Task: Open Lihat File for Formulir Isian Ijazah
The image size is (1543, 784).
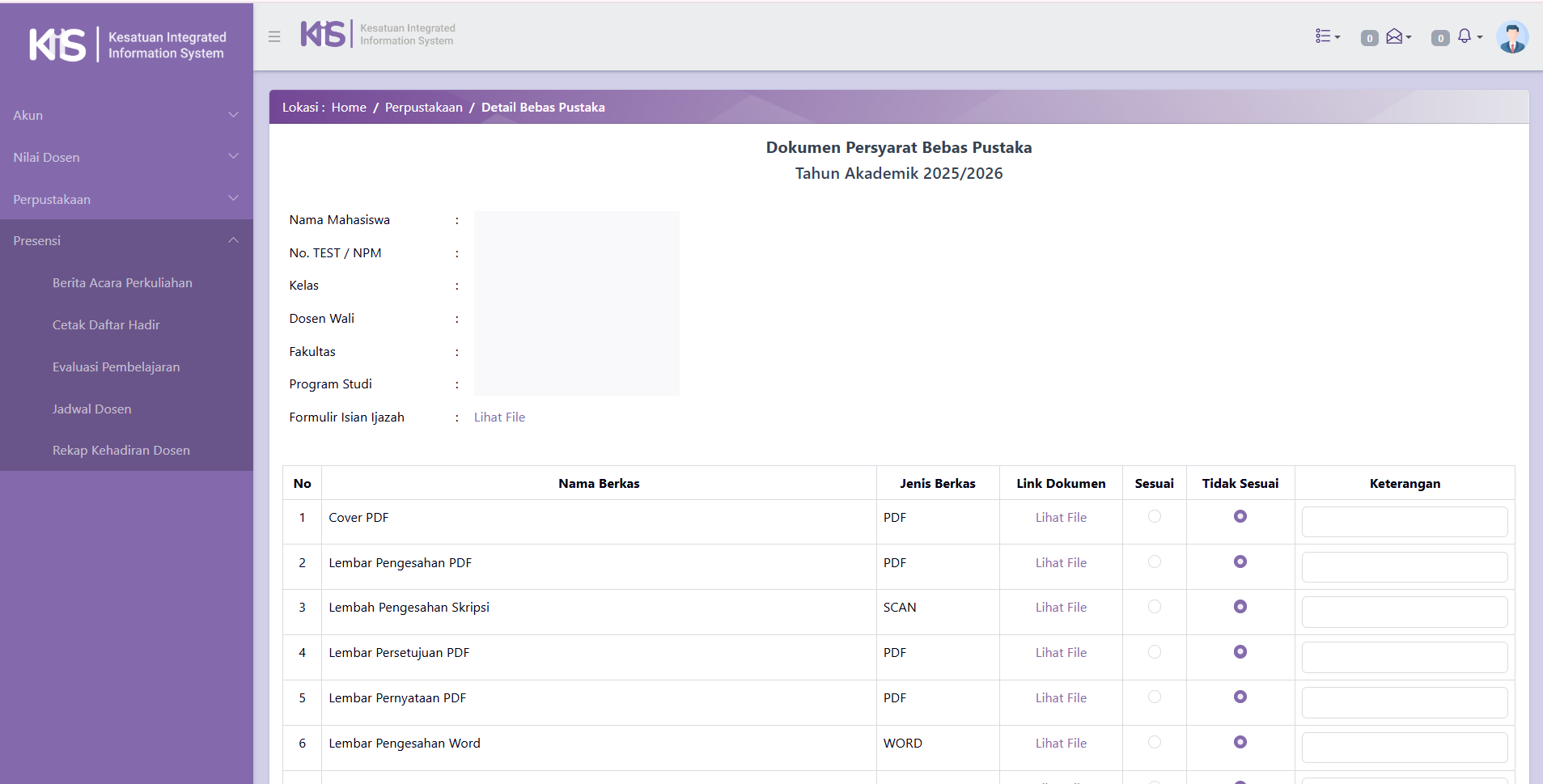Action: (499, 417)
